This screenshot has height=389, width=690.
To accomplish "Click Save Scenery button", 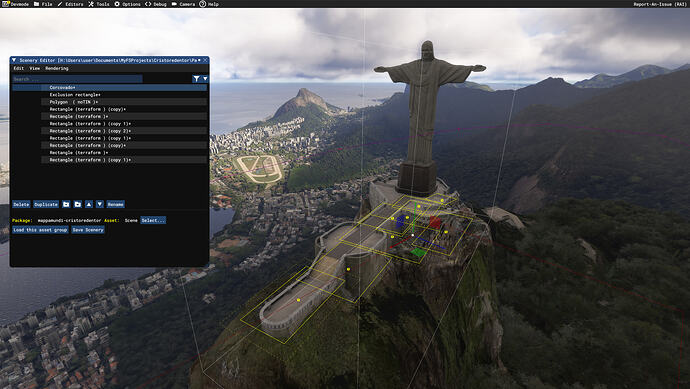I will (88, 230).
